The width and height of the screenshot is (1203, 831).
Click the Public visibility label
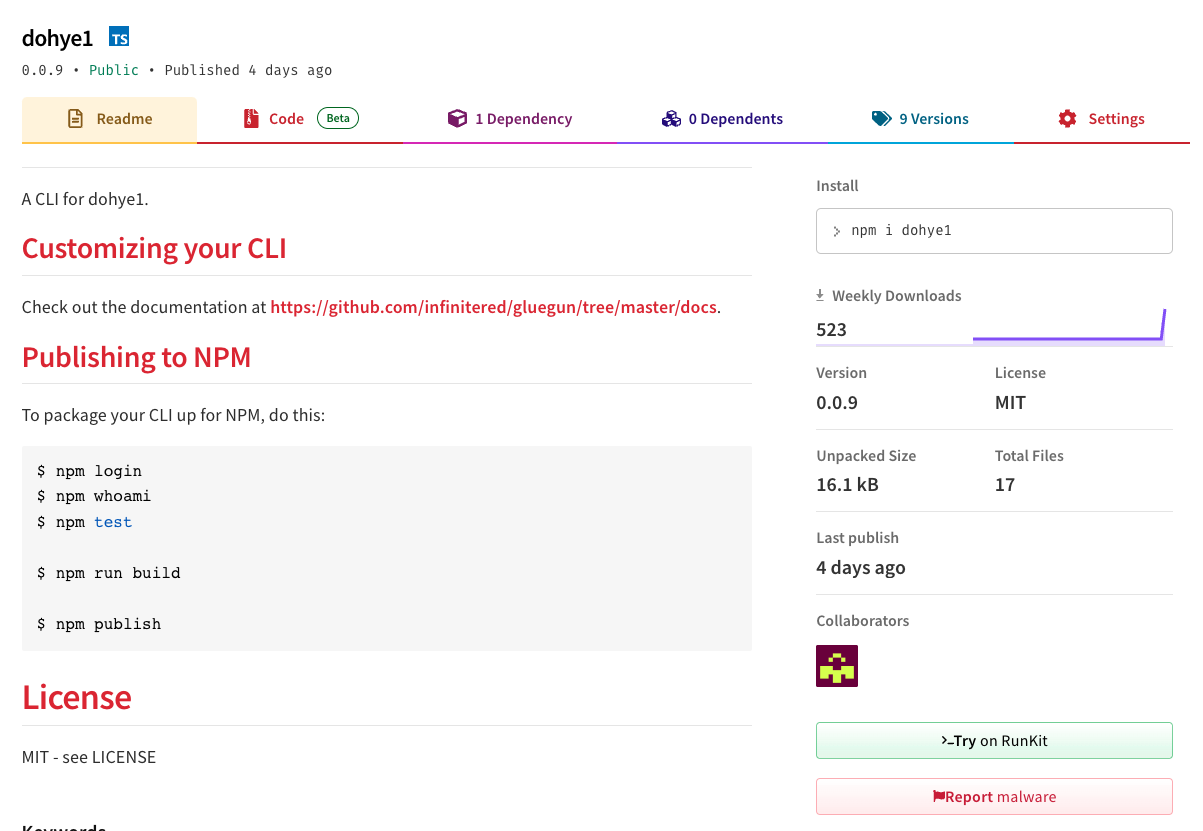(x=114, y=70)
